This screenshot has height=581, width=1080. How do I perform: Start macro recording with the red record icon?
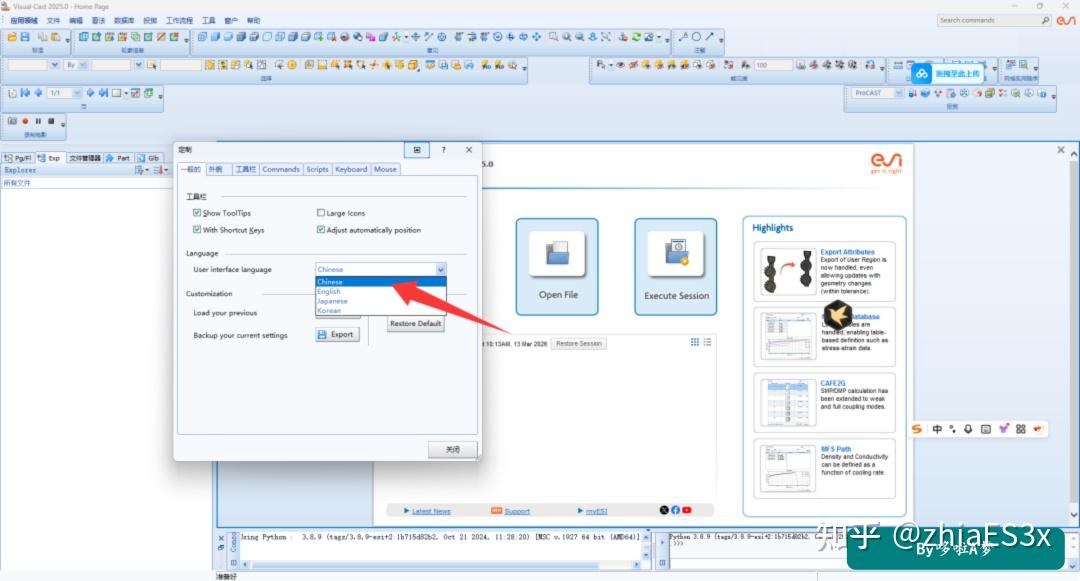[x=25, y=121]
